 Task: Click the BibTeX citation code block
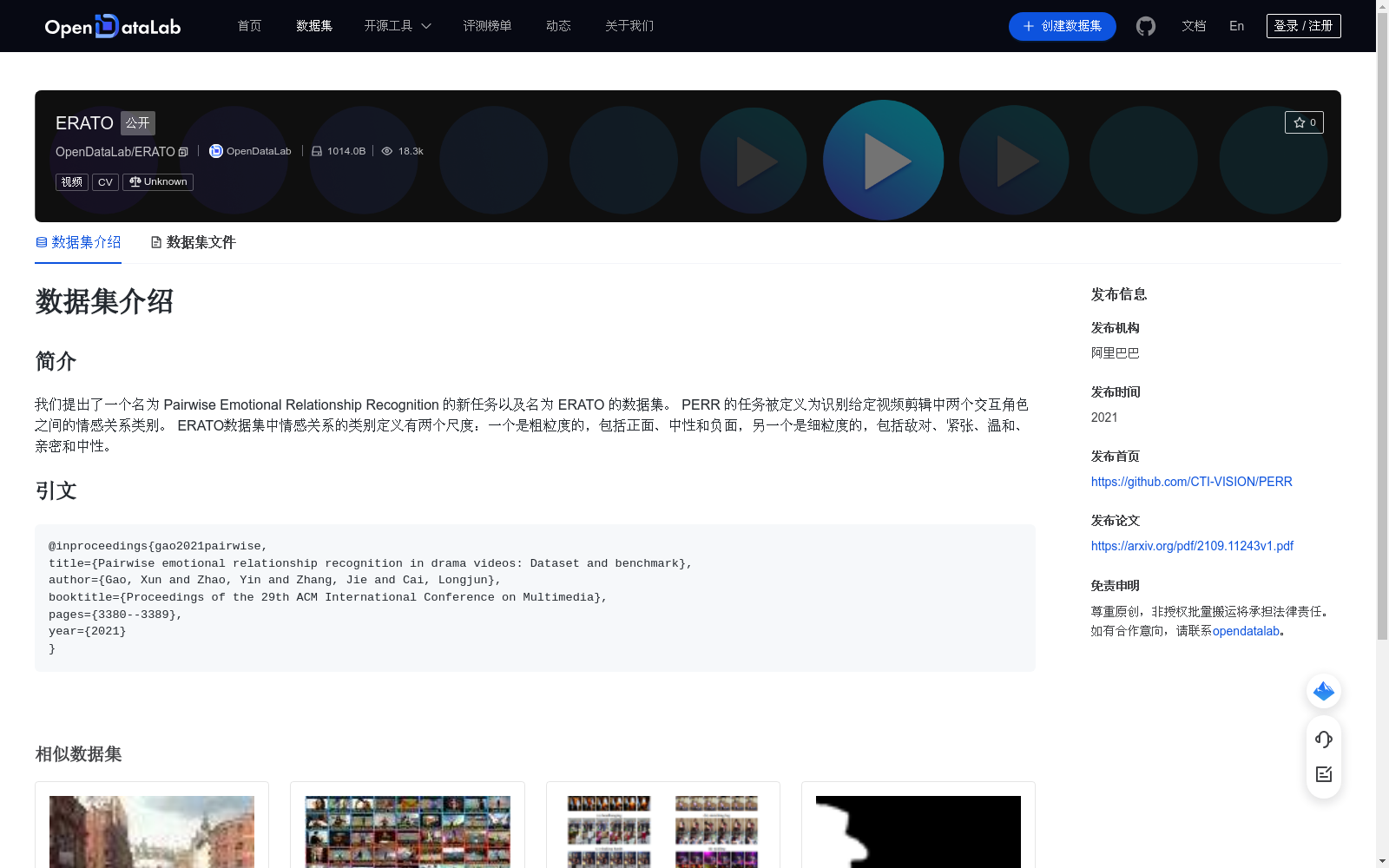535,598
